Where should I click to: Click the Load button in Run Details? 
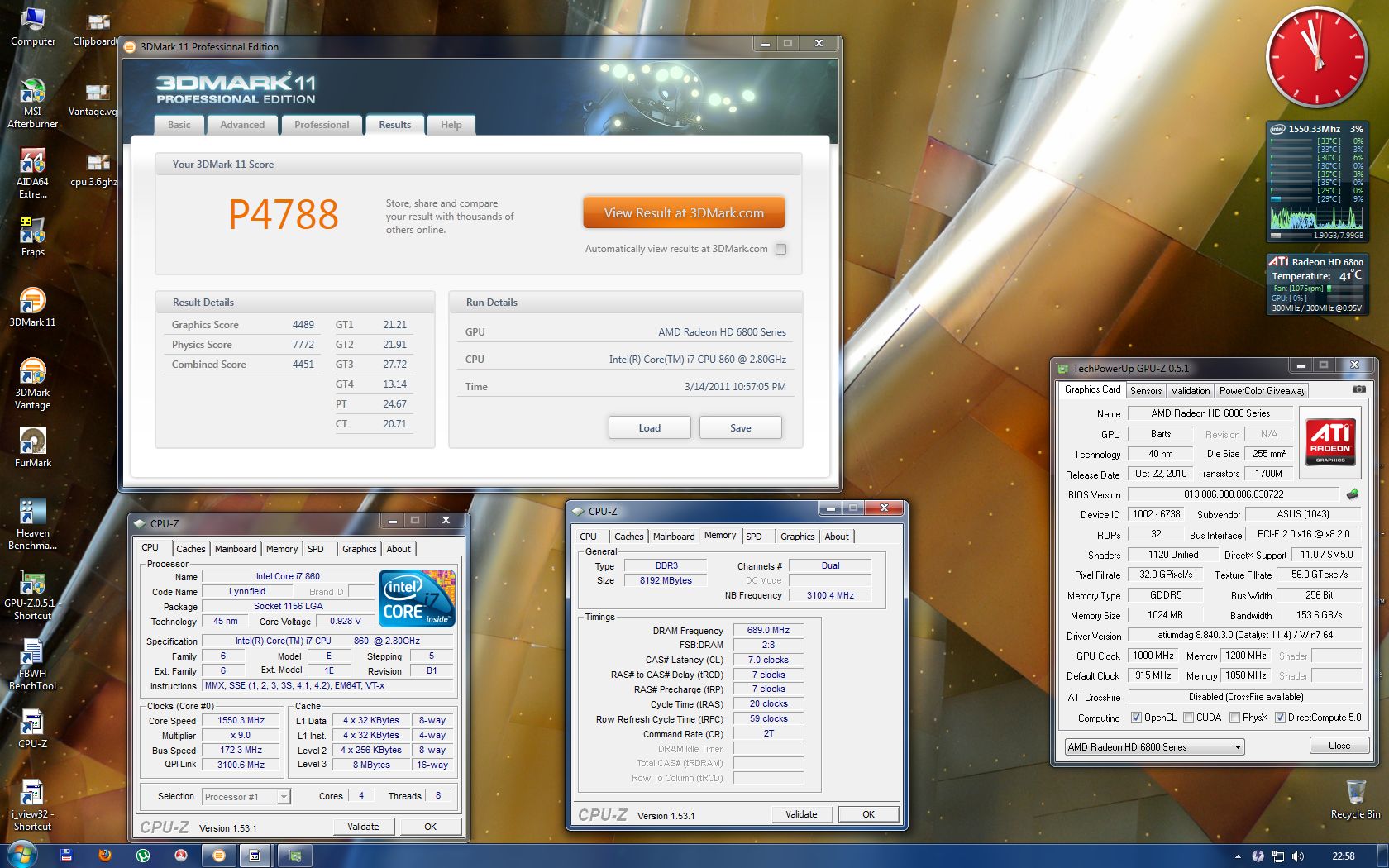pos(649,427)
